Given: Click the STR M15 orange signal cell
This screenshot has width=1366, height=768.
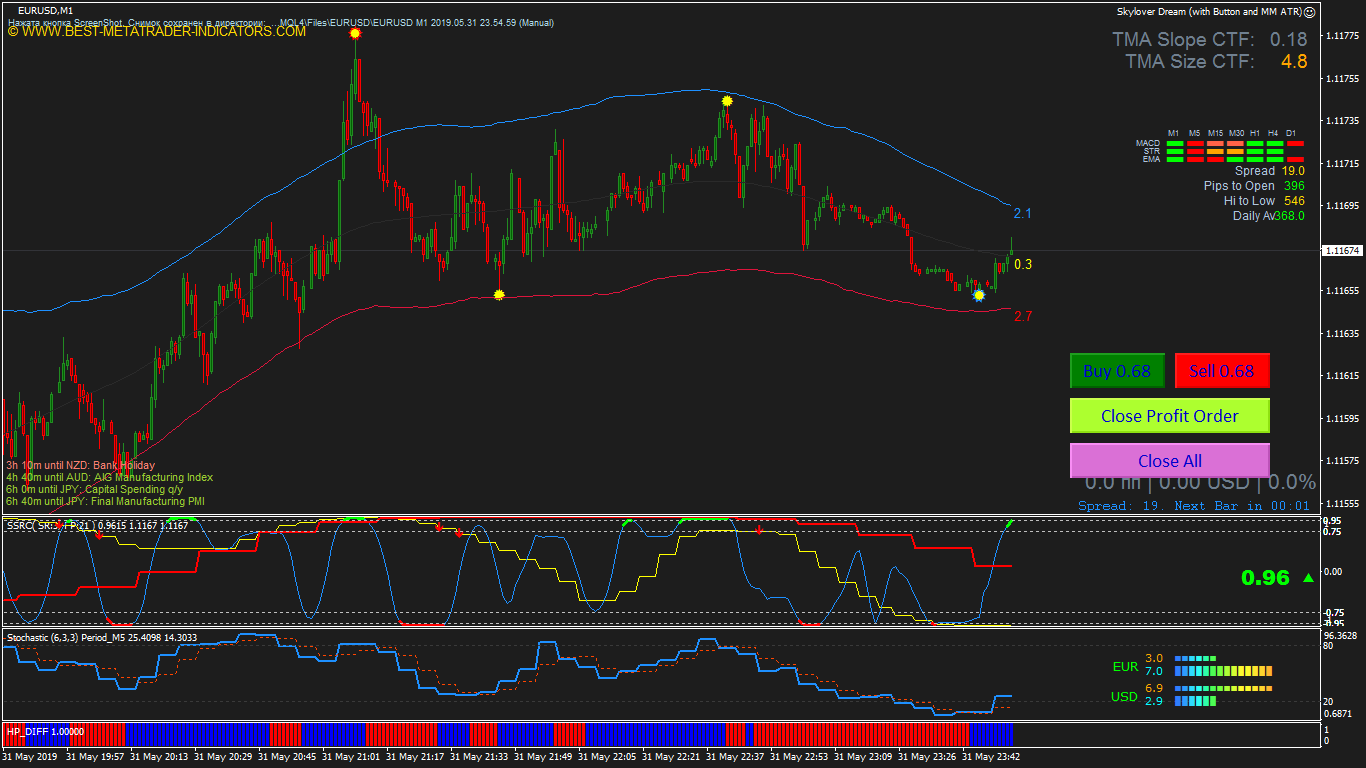Looking at the screenshot, I should click(x=1215, y=152).
